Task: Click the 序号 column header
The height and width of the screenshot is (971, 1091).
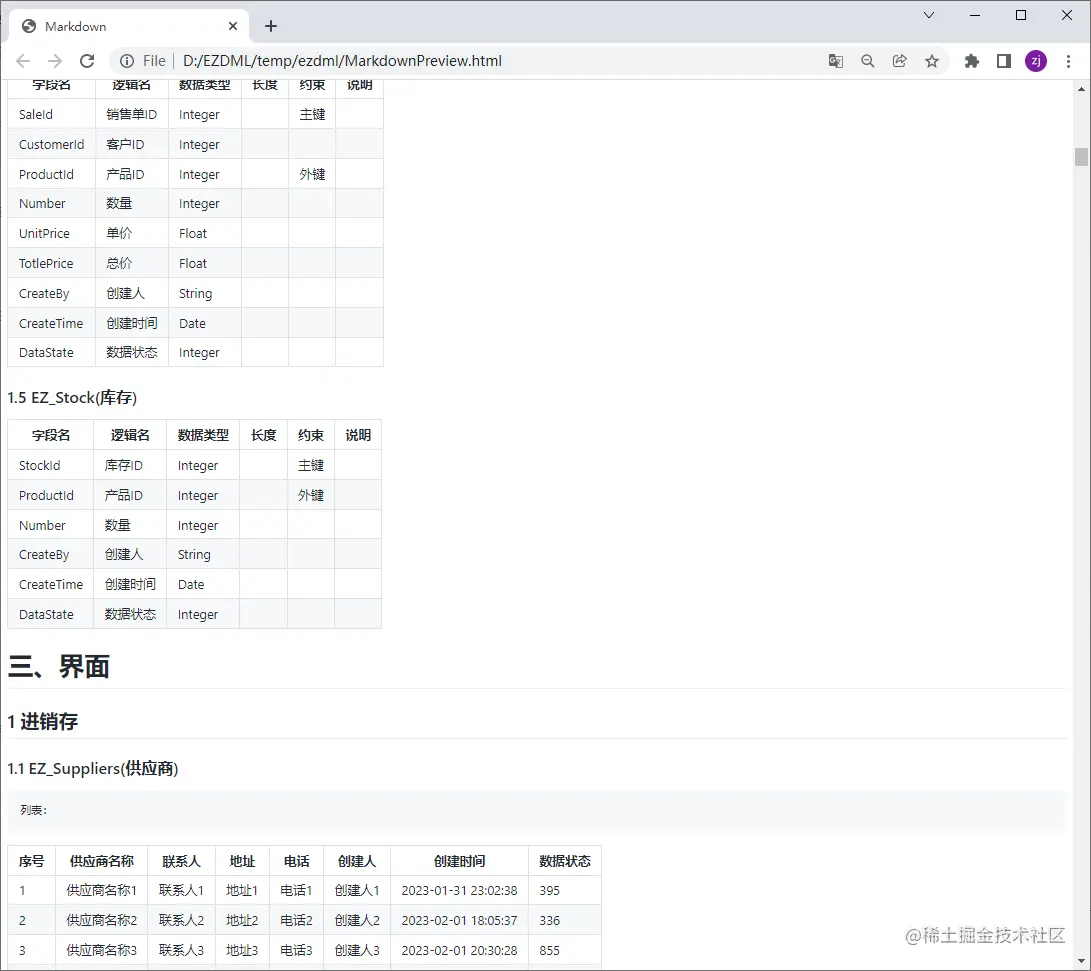Action: click(x=31, y=861)
